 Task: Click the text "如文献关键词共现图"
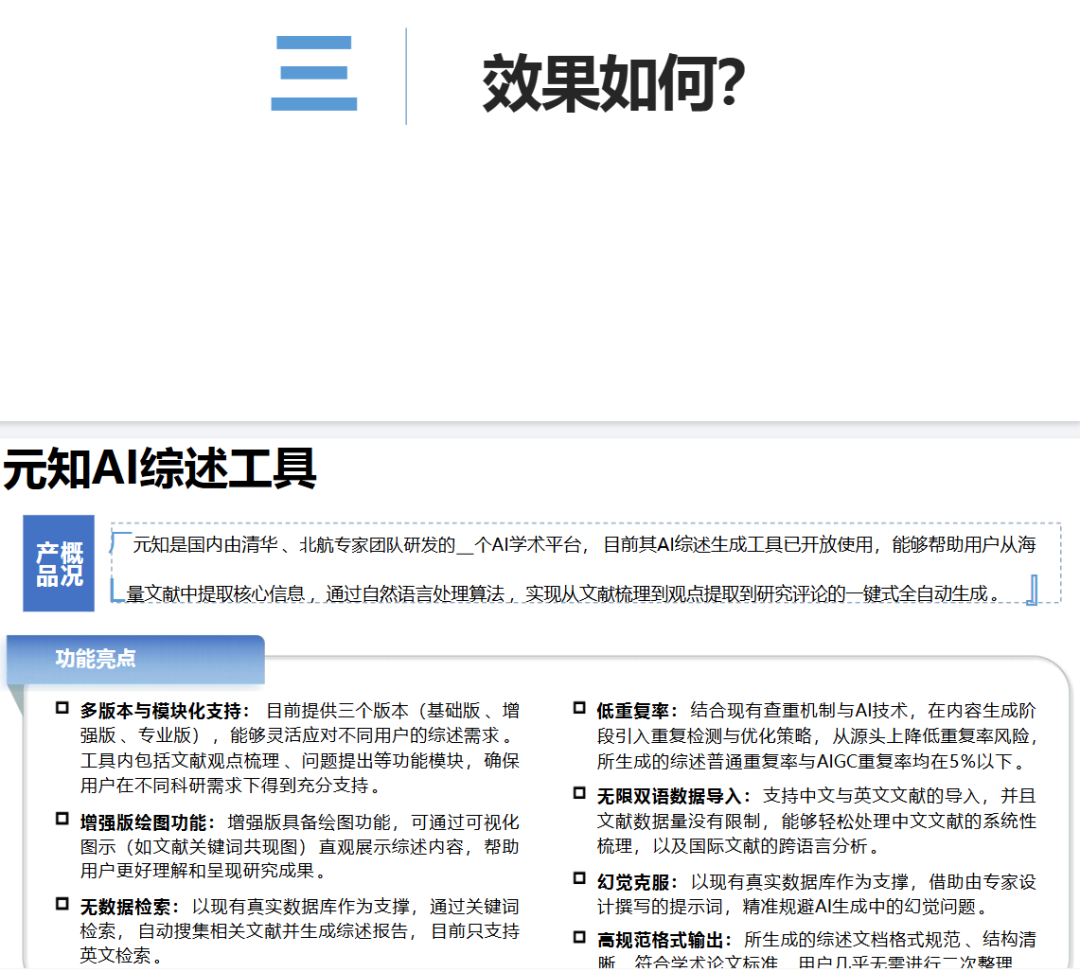pyautogui.click(x=216, y=847)
